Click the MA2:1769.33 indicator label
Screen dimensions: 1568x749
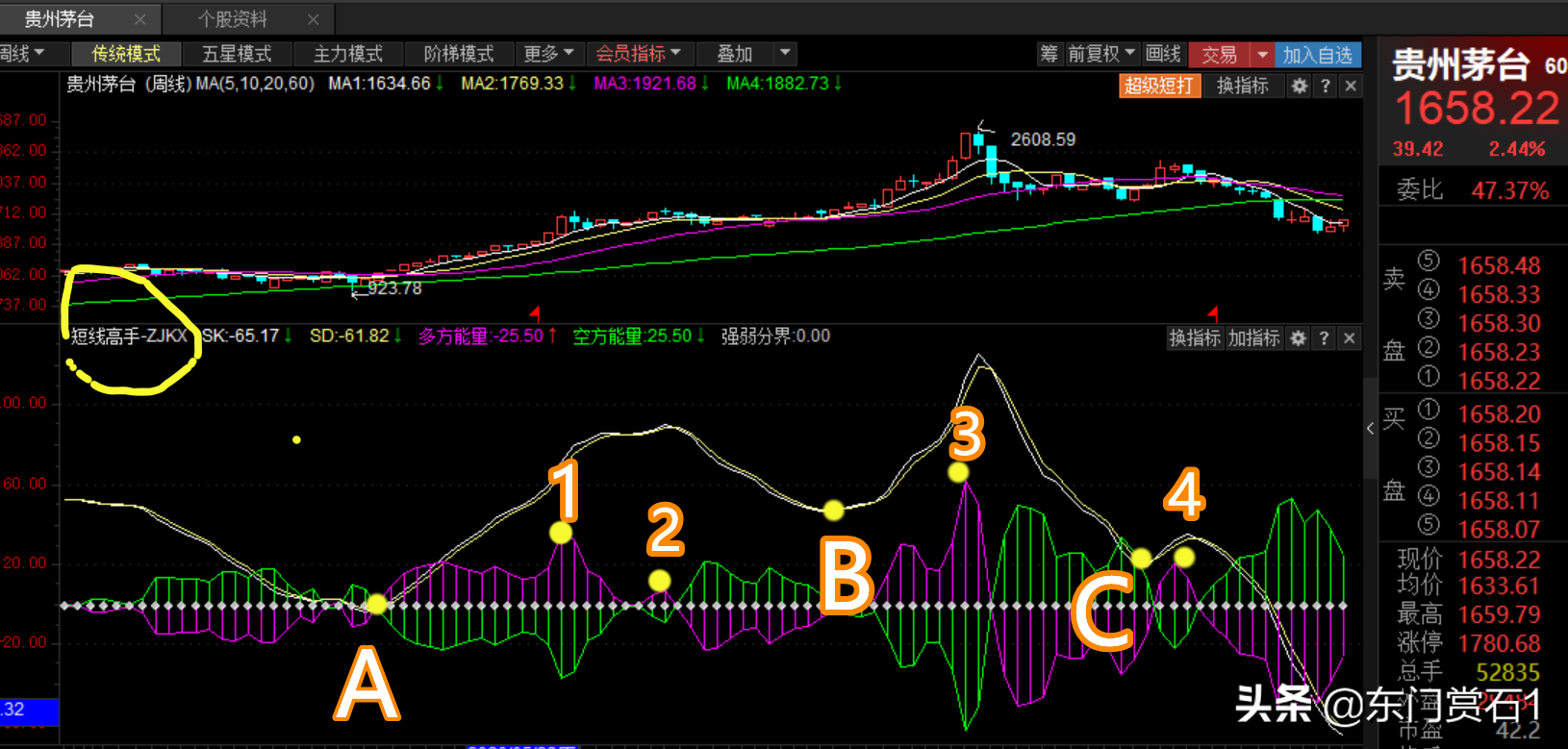click(x=512, y=84)
